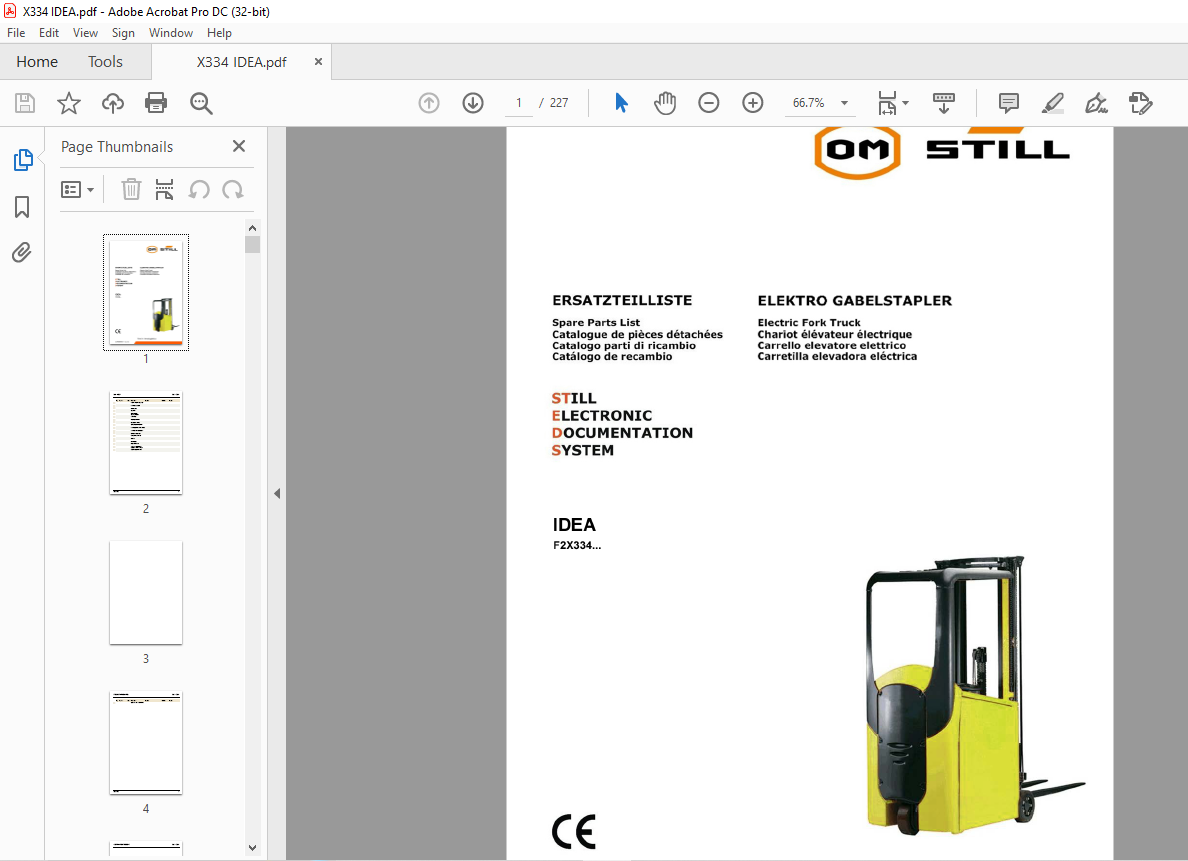The width and height of the screenshot is (1188, 861).
Task: Open the File menu
Action: [x=16, y=33]
